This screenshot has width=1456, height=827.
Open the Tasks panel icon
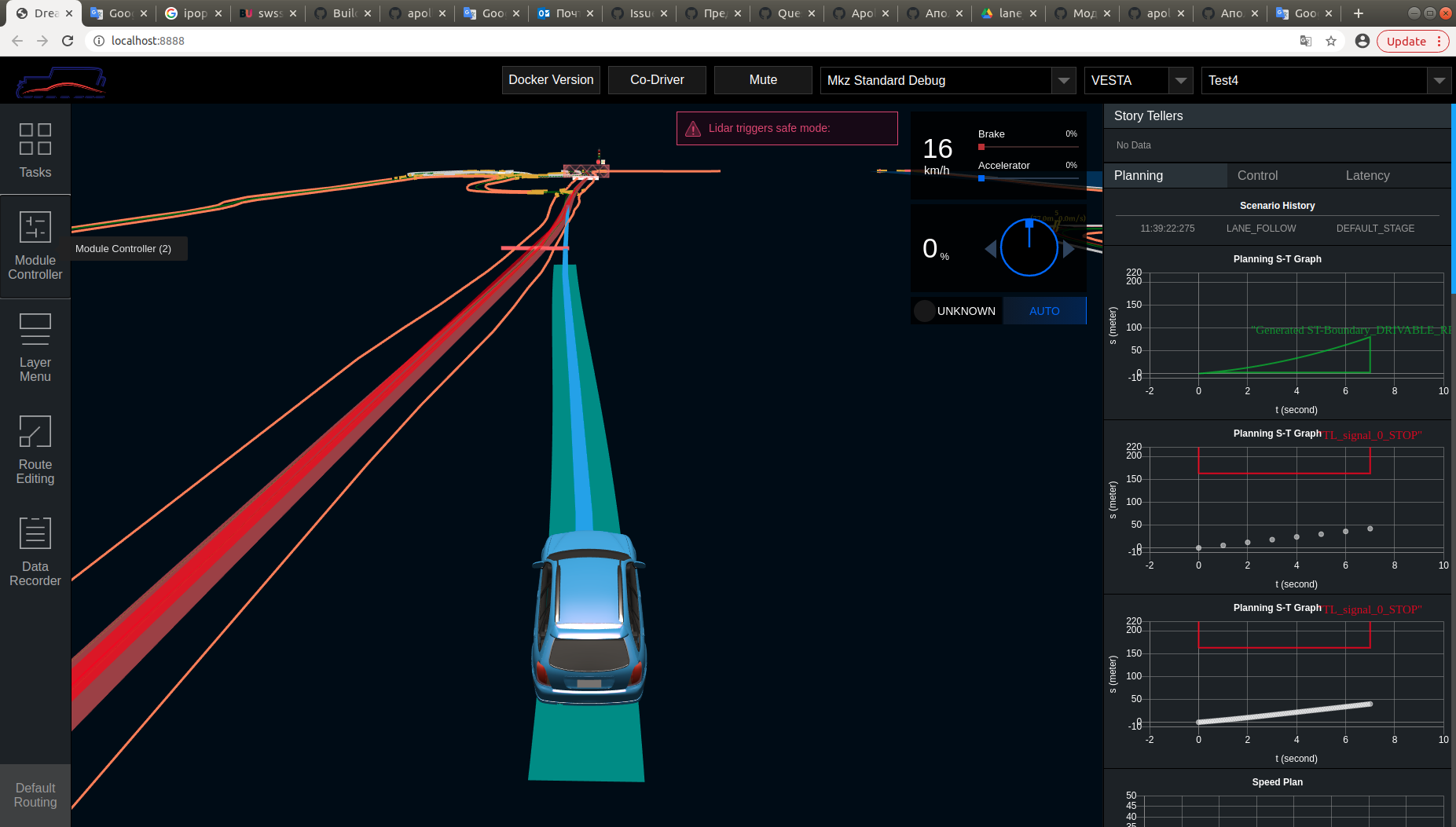[x=35, y=139]
